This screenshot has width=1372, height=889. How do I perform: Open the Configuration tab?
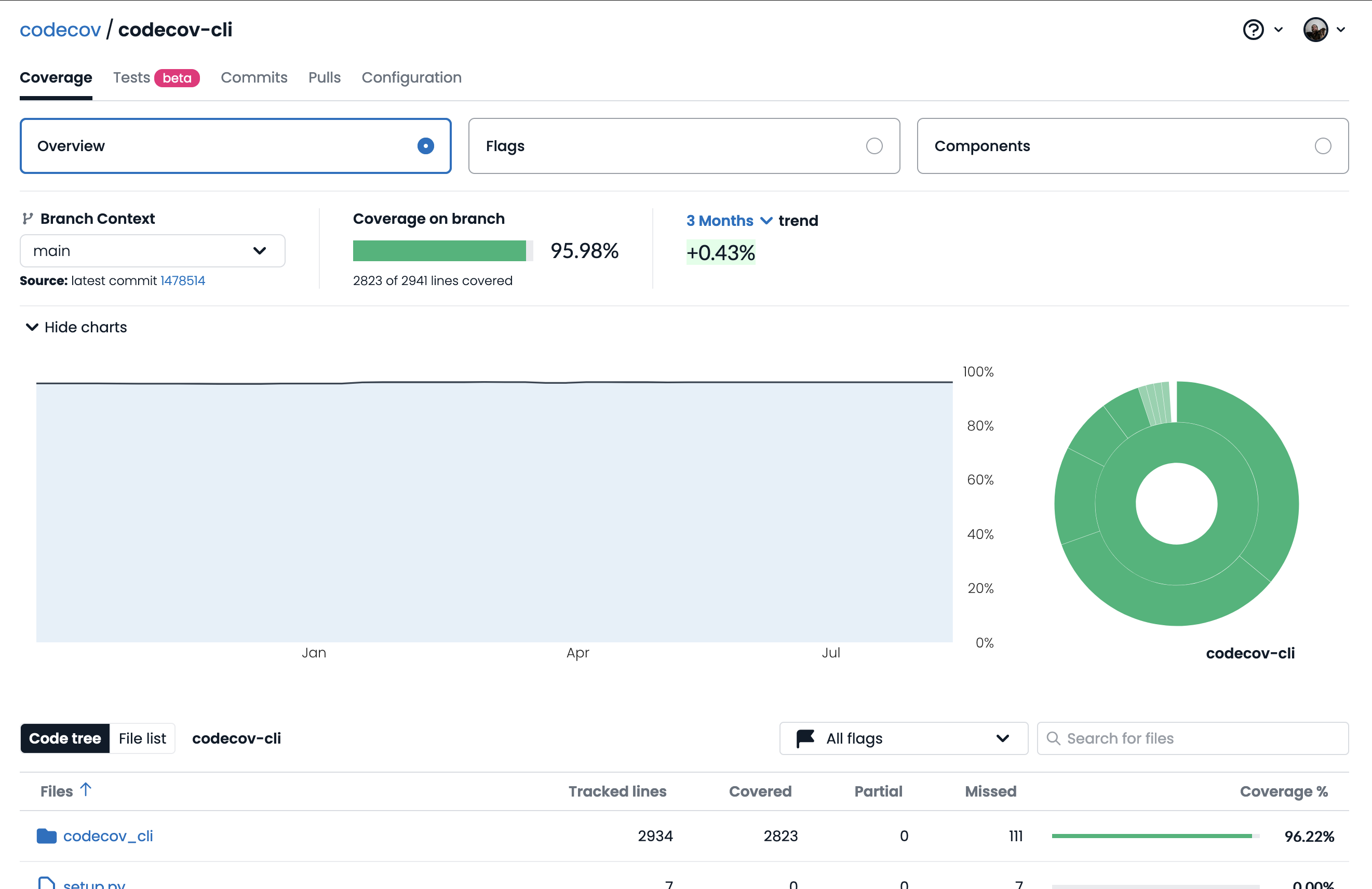tap(411, 77)
